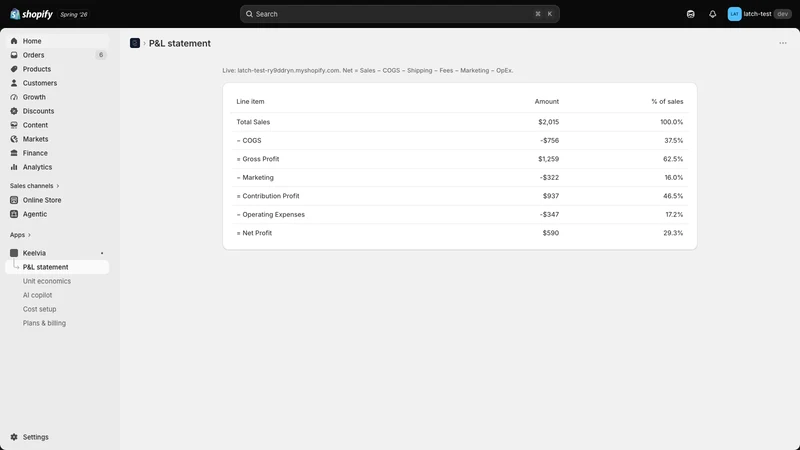Click the P&L statement page title
The width and height of the screenshot is (800, 450).
click(180, 43)
